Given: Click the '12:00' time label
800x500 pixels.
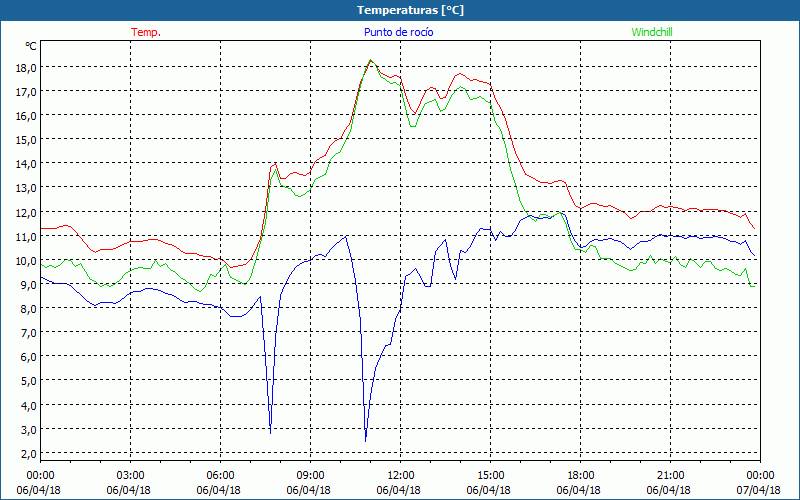Looking at the screenshot, I should click(401, 476).
